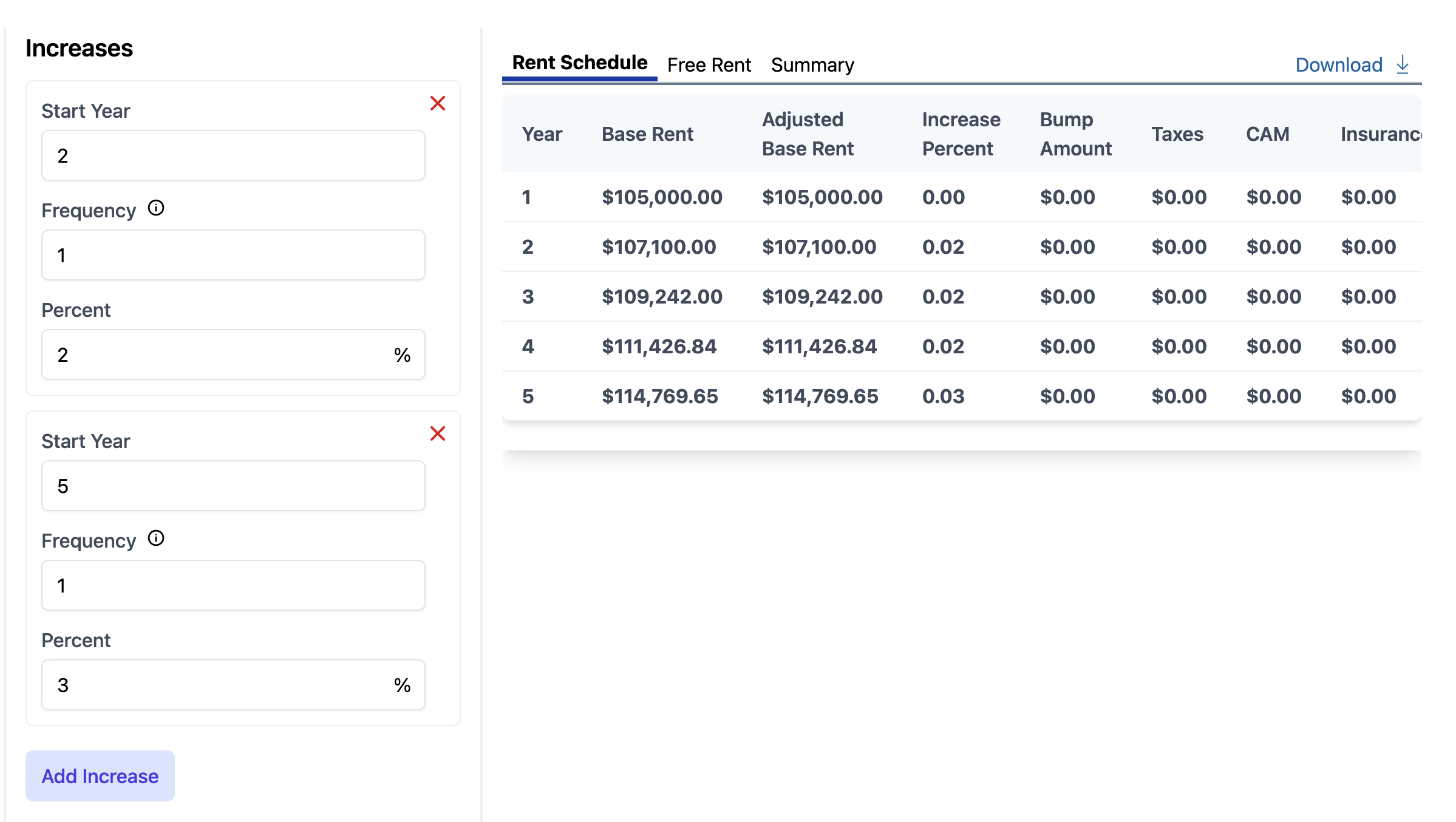Click the Download link
Viewport: 1456px width, 822px height.
pyautogui.click(x=1338, y=64)
